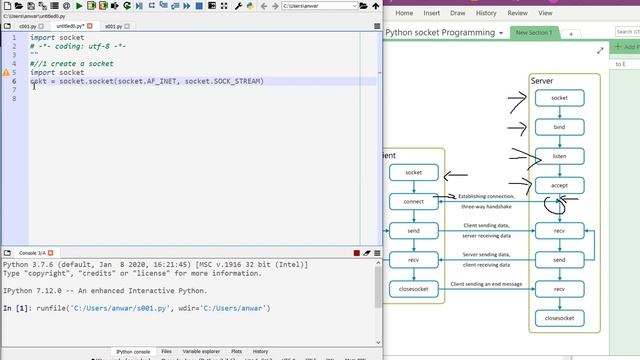This screenshot has height=360, width=640.
Task: Add a new OneNote section with plus
Action: point(571,34)
